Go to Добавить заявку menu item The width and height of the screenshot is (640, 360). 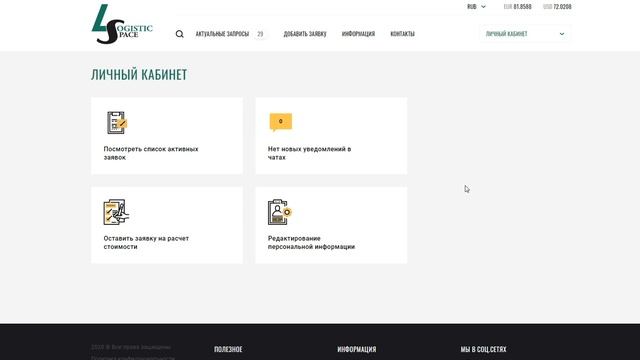[x=305, y=34]
